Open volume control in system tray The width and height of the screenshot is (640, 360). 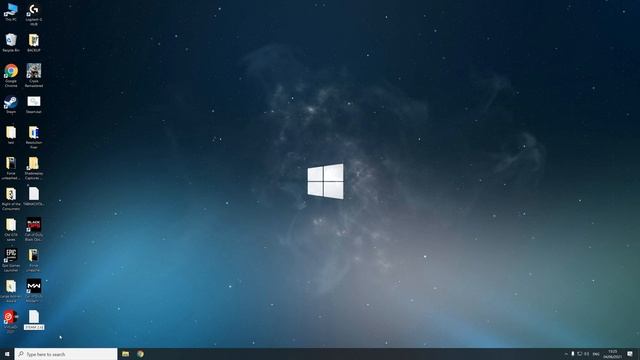pyautogui.click(x=587, y=354)
